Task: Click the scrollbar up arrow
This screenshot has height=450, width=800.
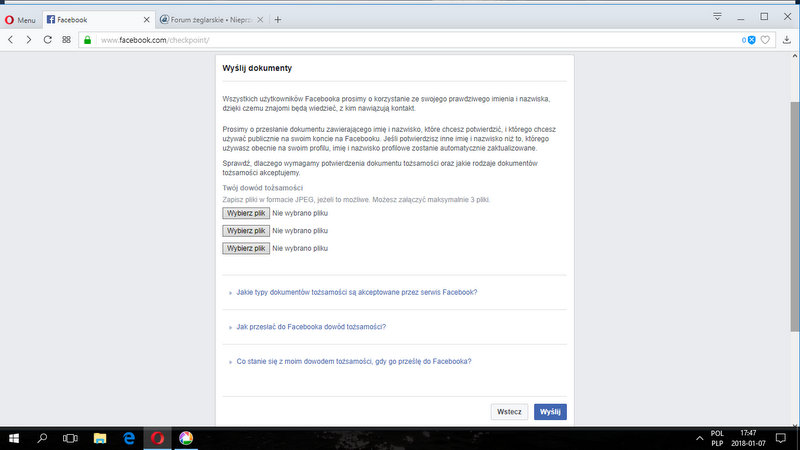Action: click(x=795, y=56)
